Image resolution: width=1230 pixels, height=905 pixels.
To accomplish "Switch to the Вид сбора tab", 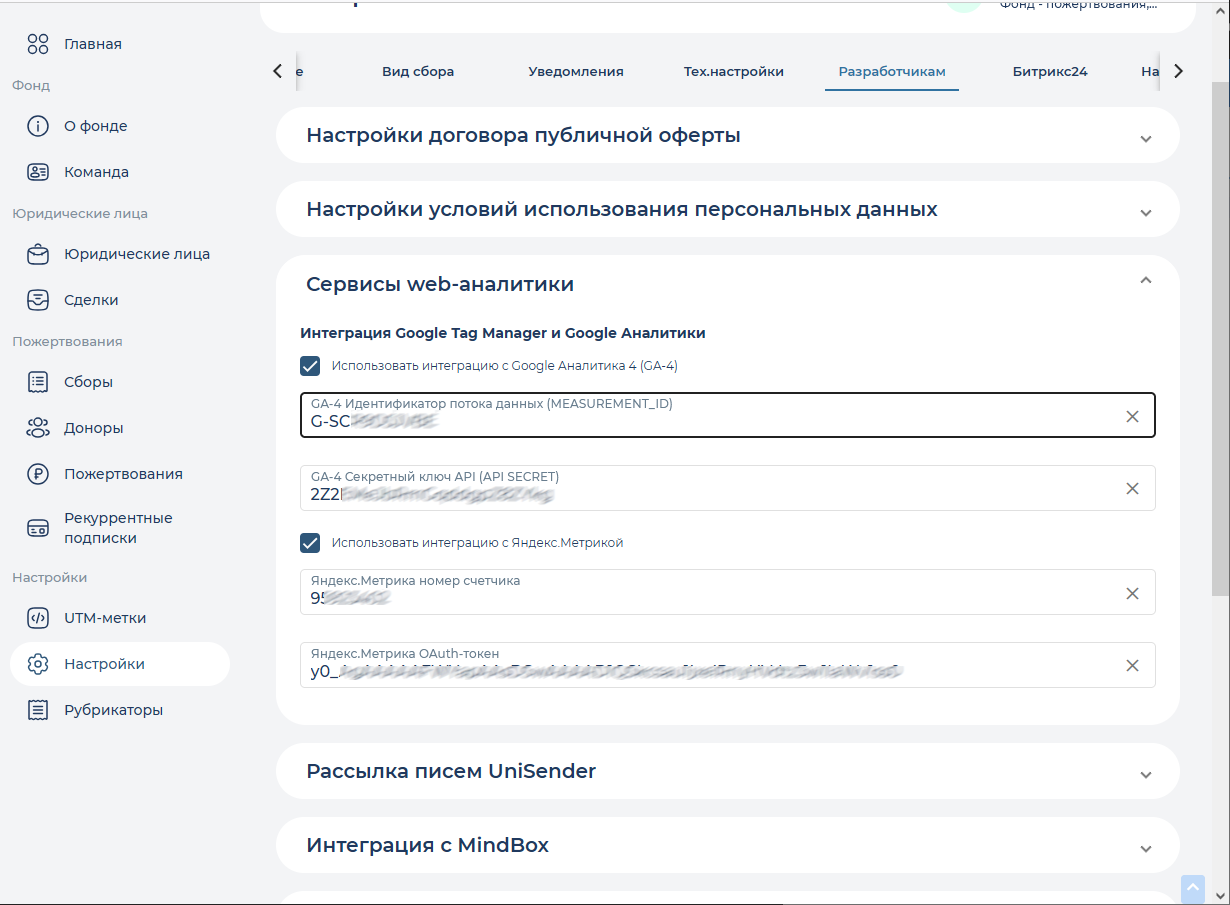I will click(x=418, y=71).
